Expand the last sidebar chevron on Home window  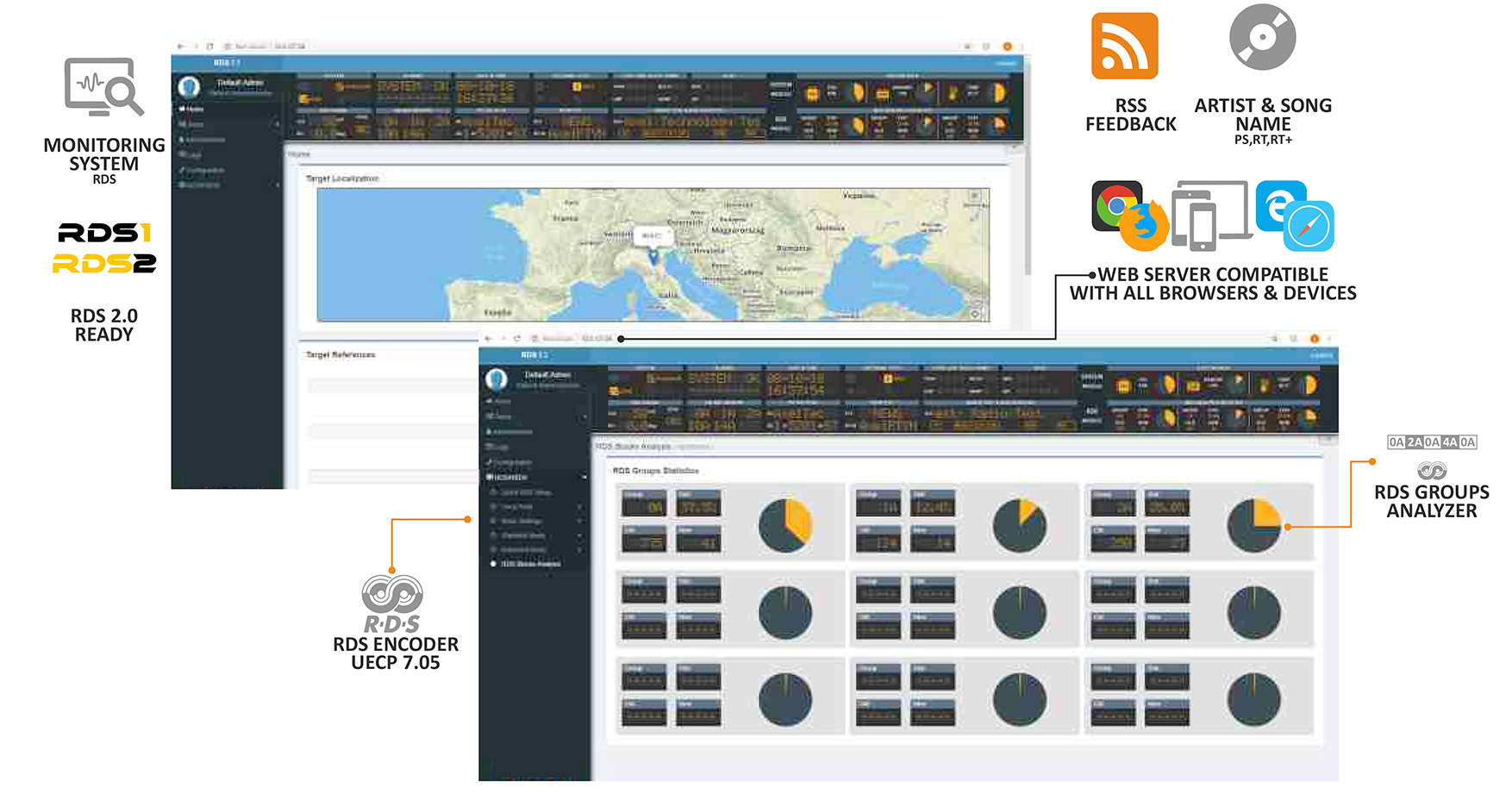277,184
